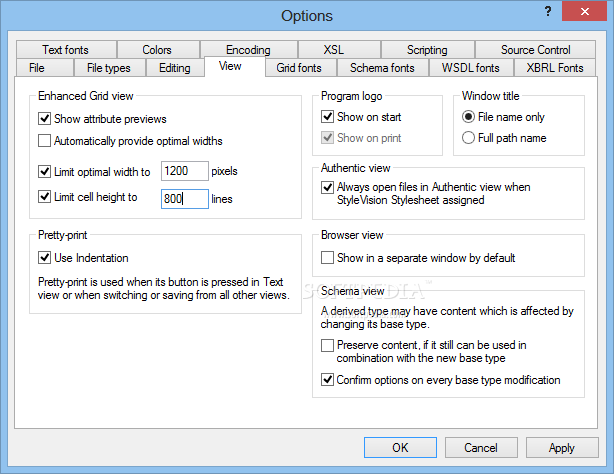
Task: Check Preserve content with new base type
Action: point(327,346)
